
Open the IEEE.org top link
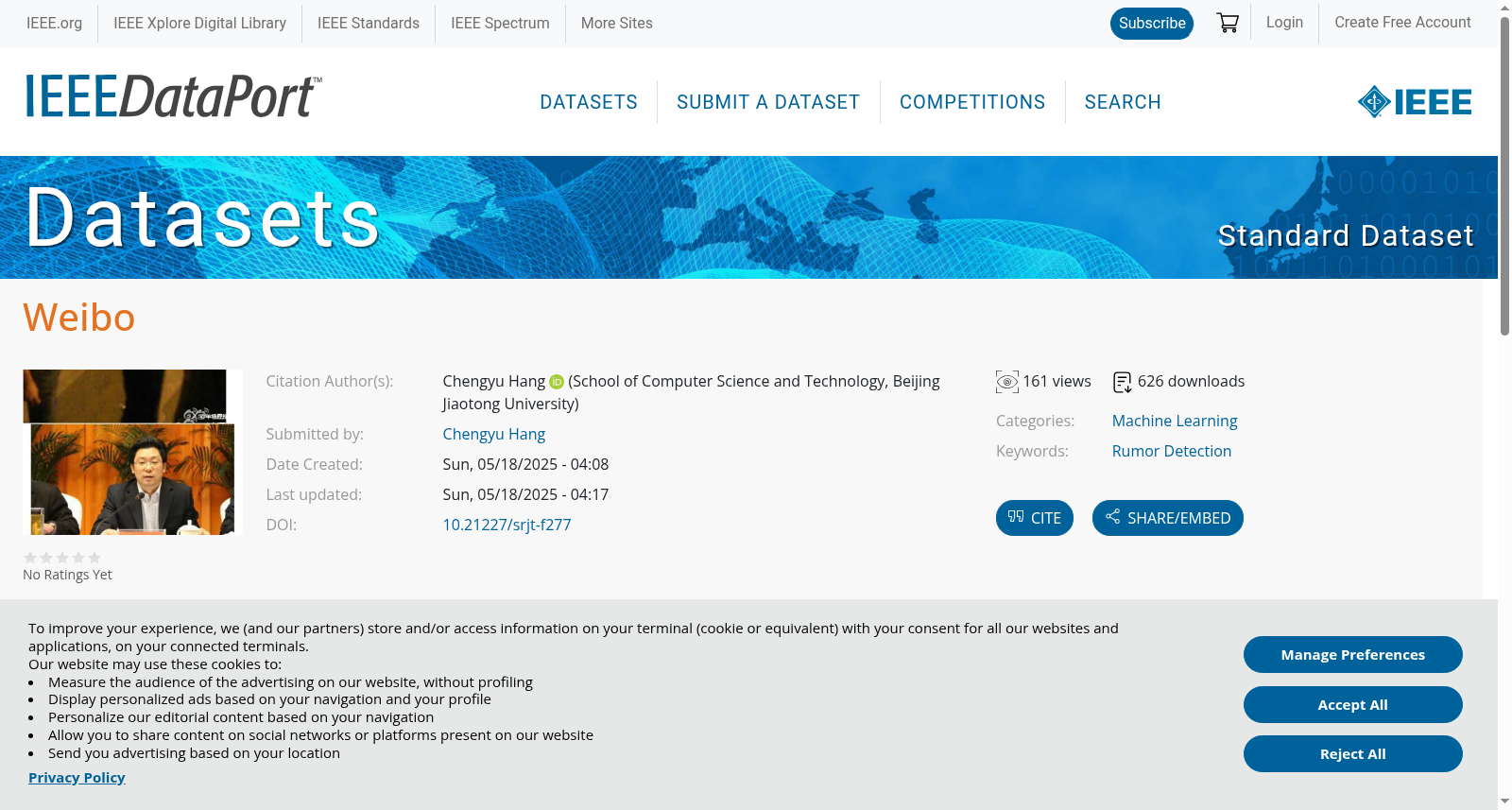(x=54, y=23)
